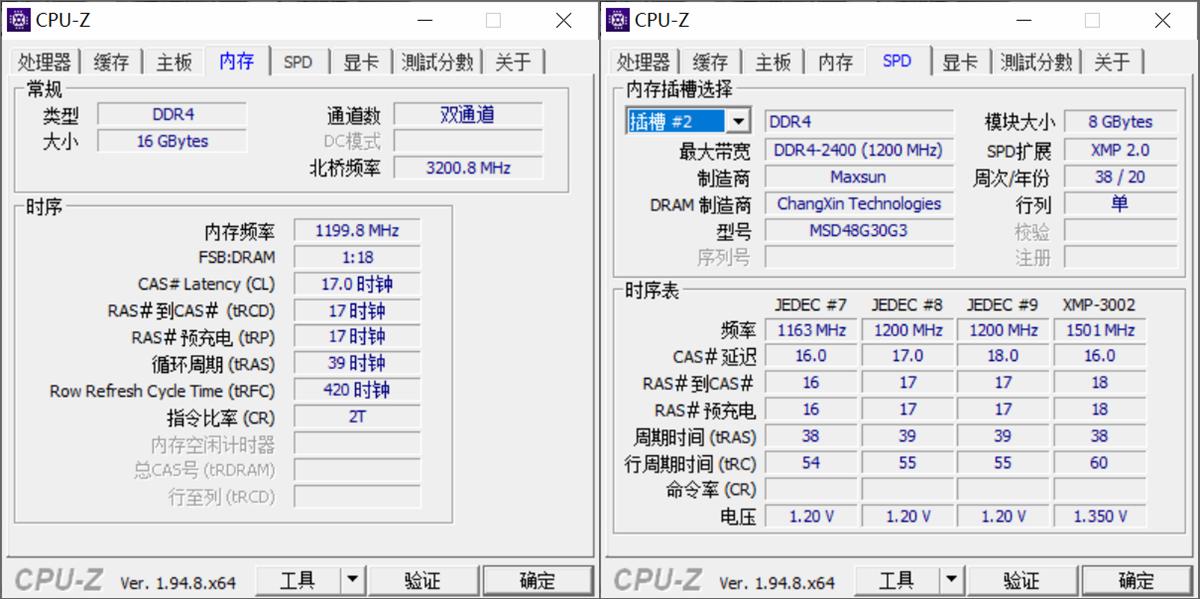Open the 处理器 tab in the left window
Screen dimensions: 1200x599
point(44,62)
